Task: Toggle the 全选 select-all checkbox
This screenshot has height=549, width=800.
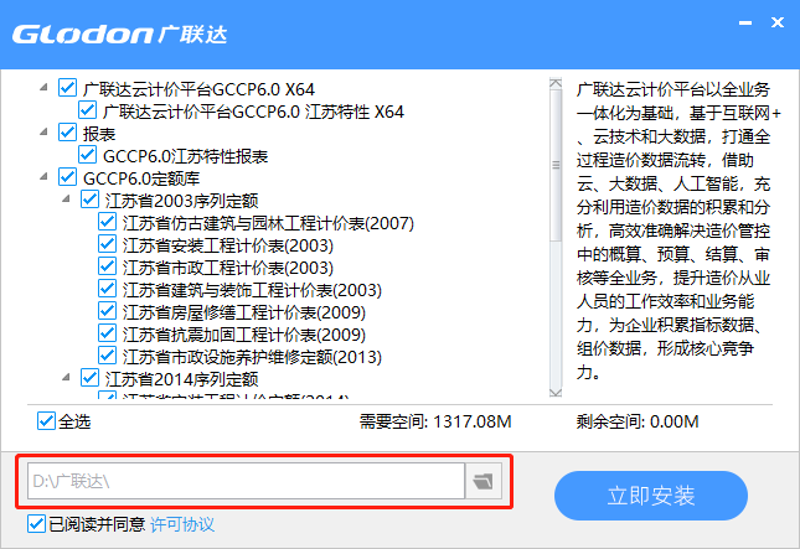Action: pyautogui.click(x=46, y=421)
